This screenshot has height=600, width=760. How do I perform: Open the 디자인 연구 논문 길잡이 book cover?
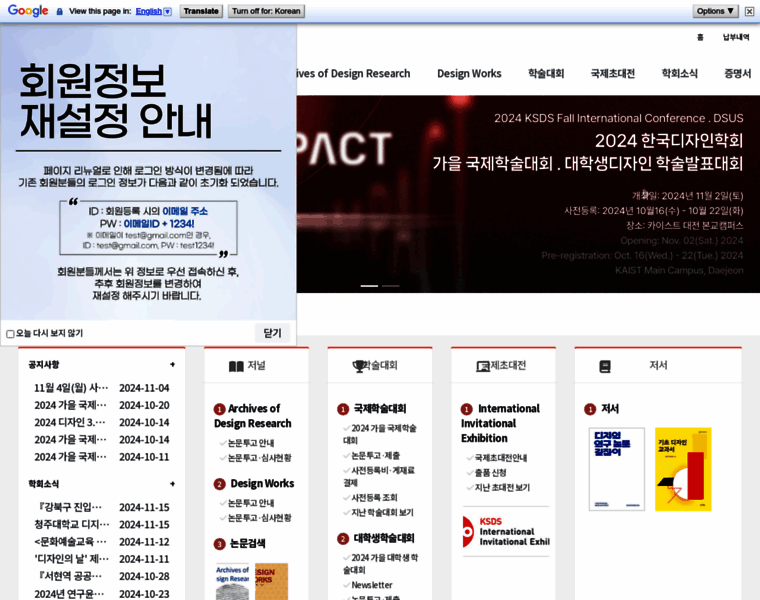coord(617,469)
